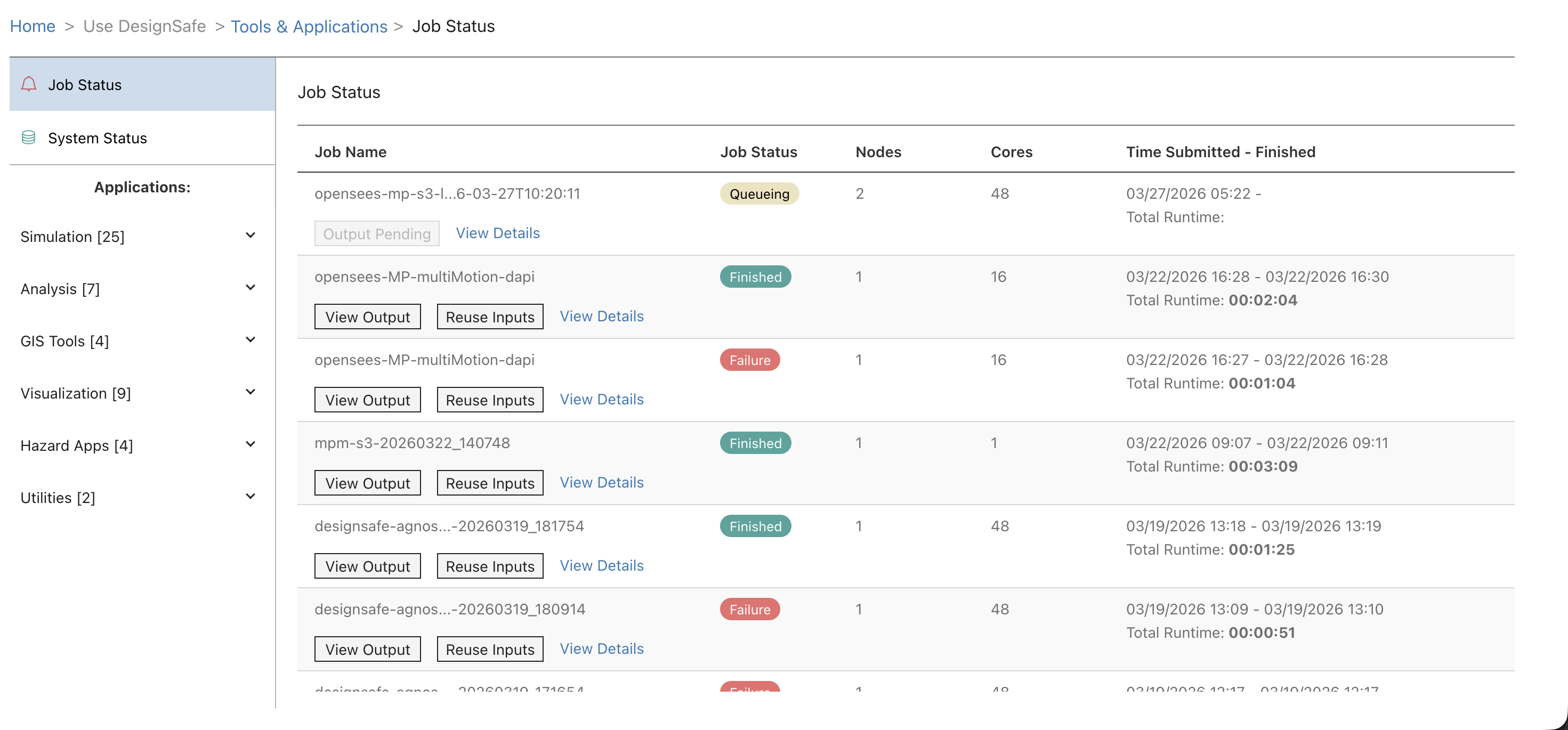Click Total Runtime 00:00:51 value

click(1262, 632)
